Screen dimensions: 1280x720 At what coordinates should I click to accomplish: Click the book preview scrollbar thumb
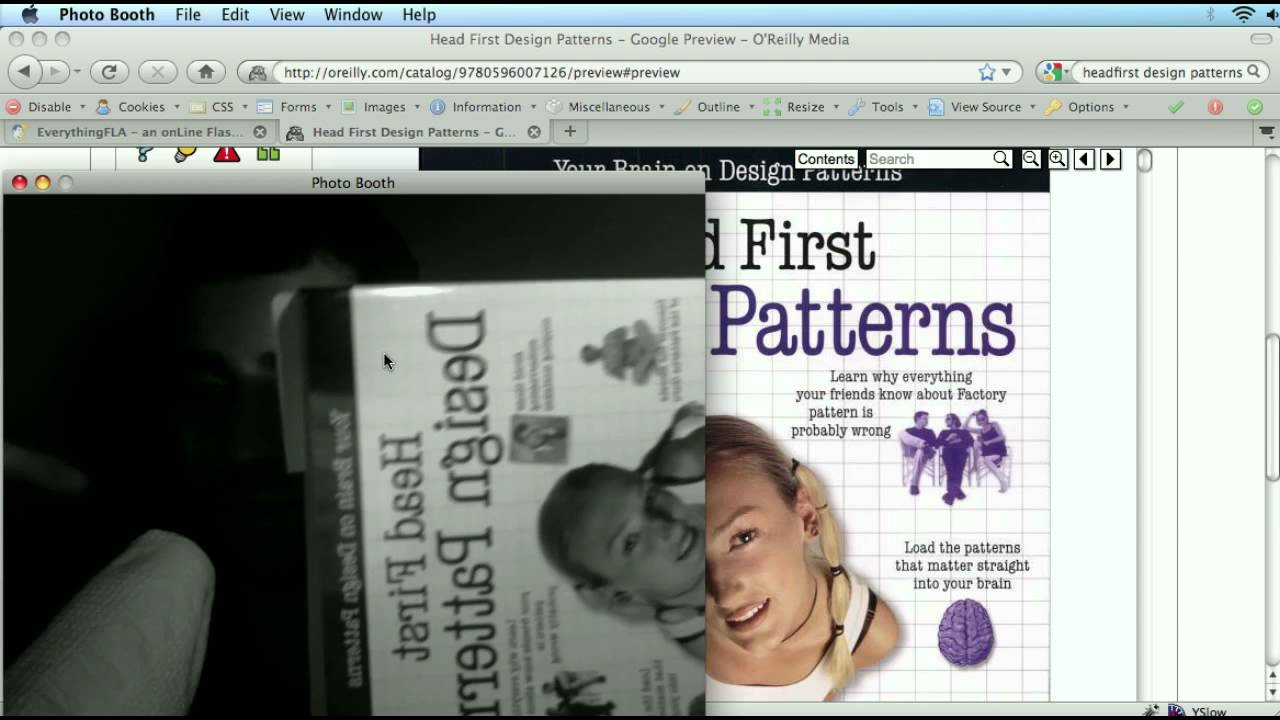(1145, 160)
